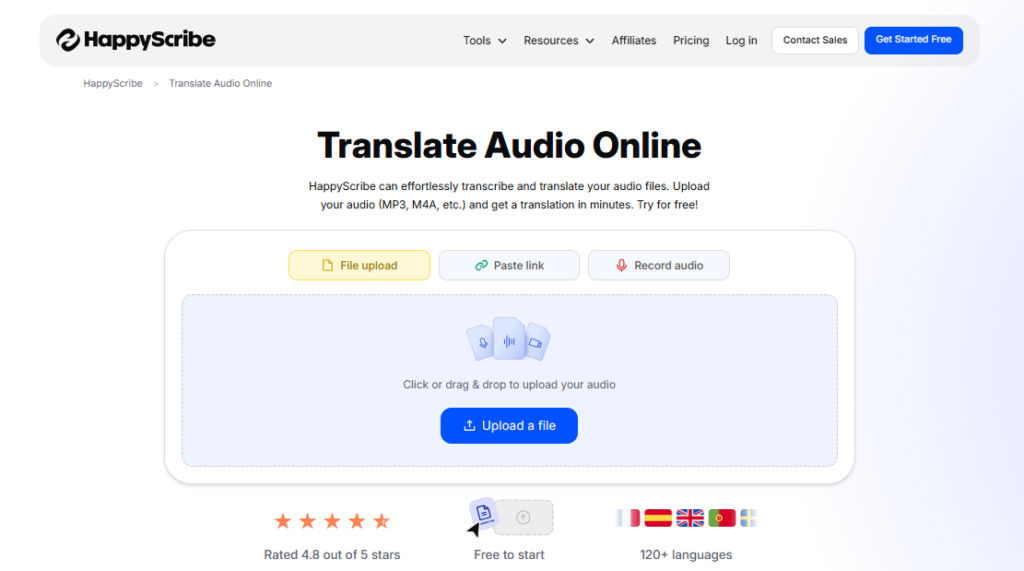Click the Spanish flag icon
The image size is (1024, 571).
click(658, 518)
